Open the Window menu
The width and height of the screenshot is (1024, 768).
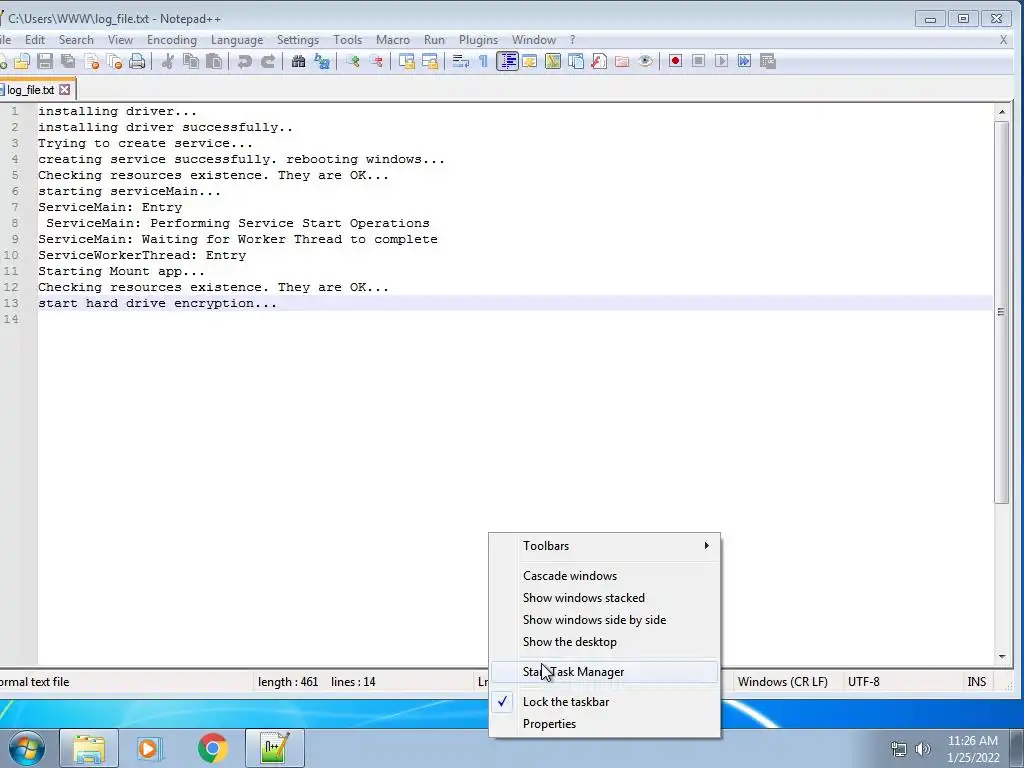point(534,40)
